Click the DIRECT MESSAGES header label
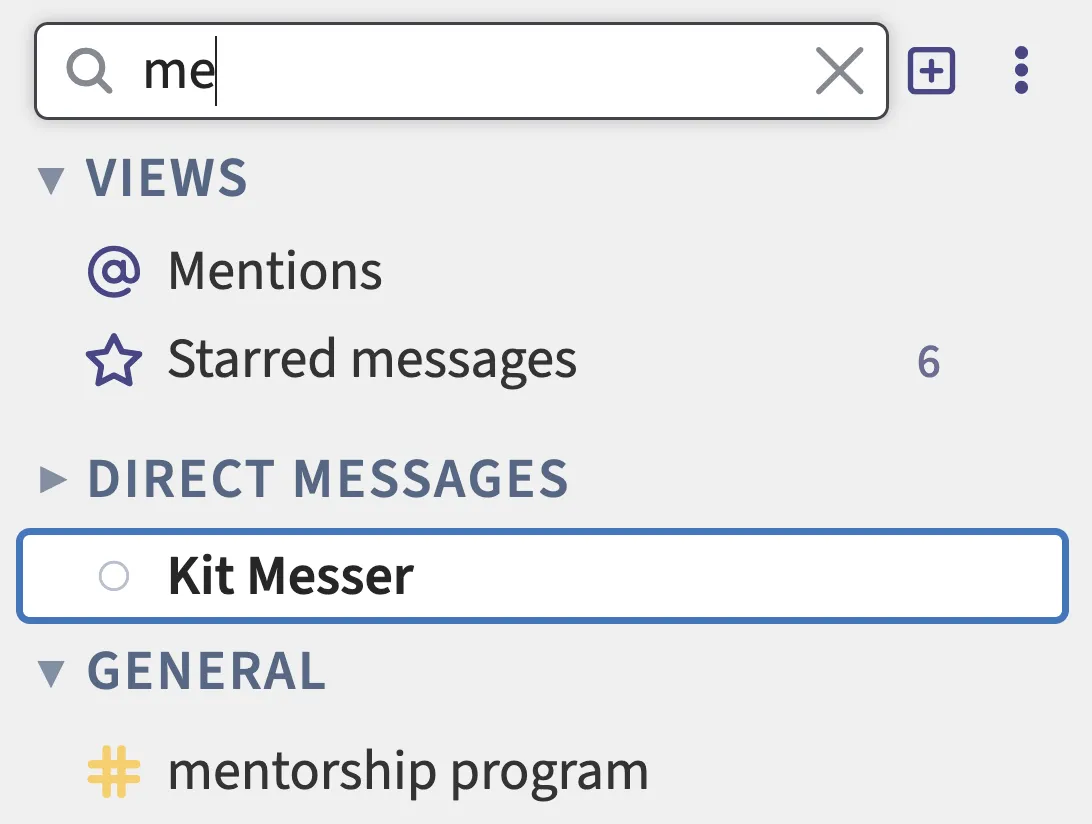The width and height of the screenshot is (1092, 824). 328,479
